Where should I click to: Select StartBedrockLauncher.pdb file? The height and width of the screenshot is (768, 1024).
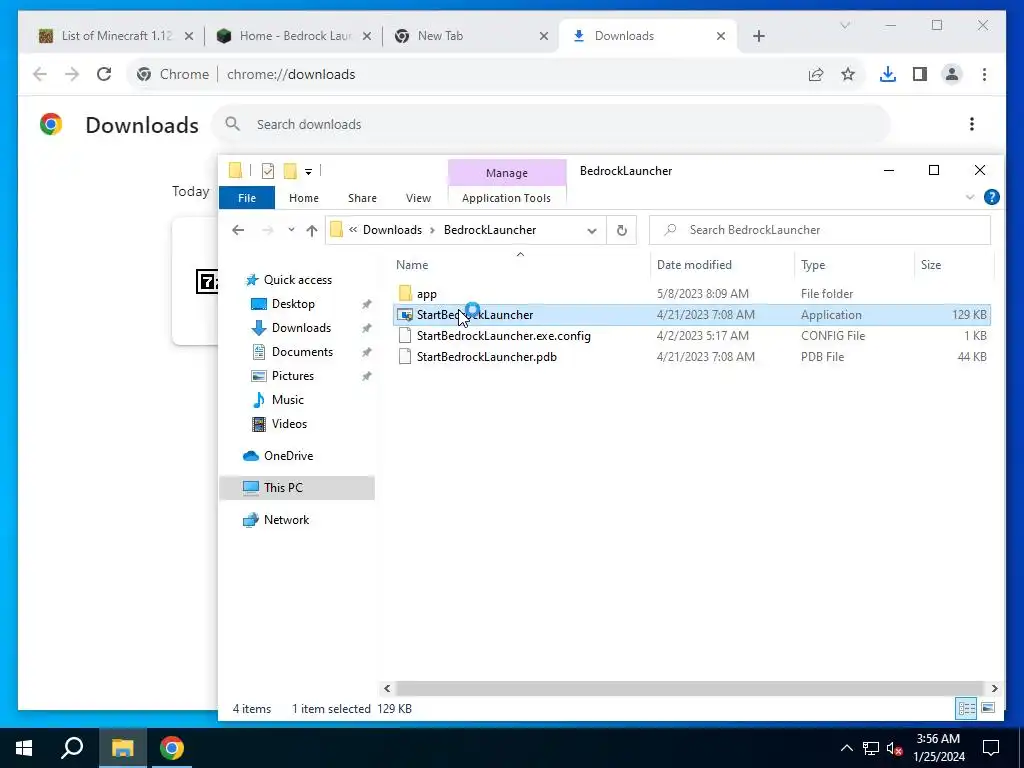(x=692, y=357)
